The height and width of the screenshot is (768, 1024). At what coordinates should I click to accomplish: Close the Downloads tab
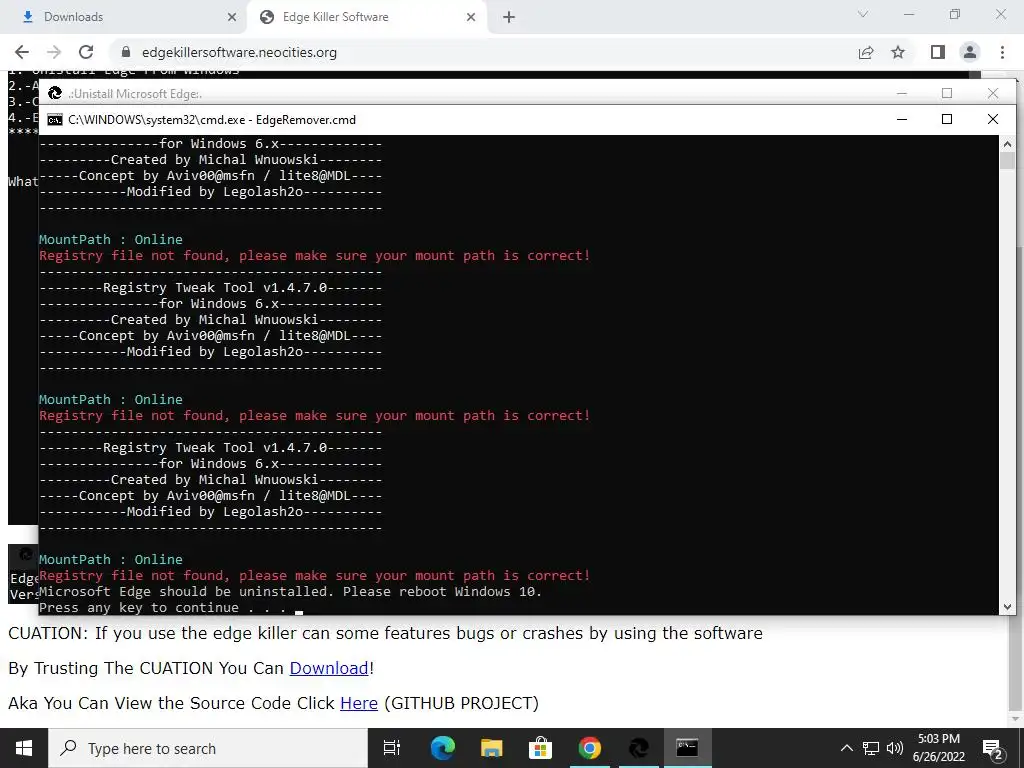click(x=232, y=17)
